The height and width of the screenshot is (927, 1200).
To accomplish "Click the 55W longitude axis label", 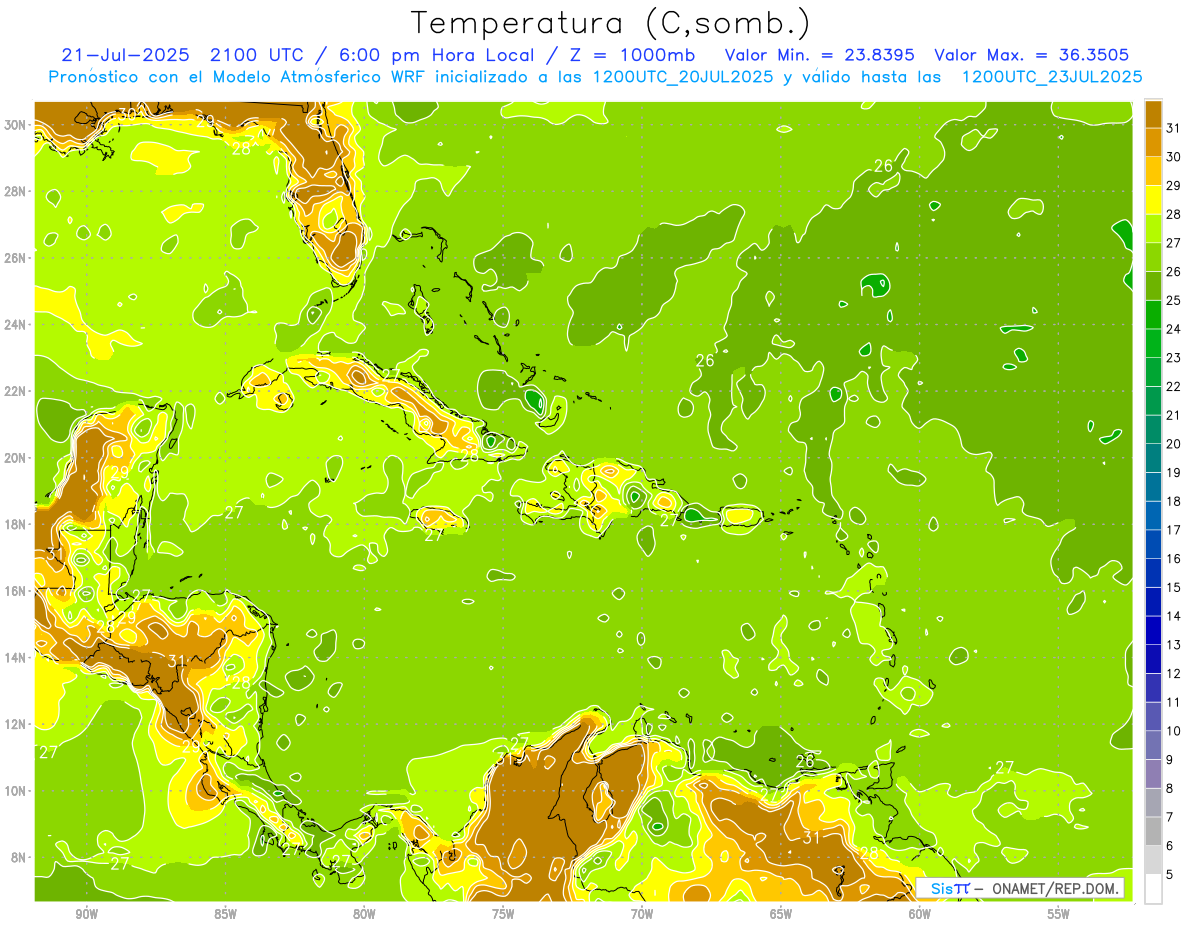I will tap(1059, 914).
